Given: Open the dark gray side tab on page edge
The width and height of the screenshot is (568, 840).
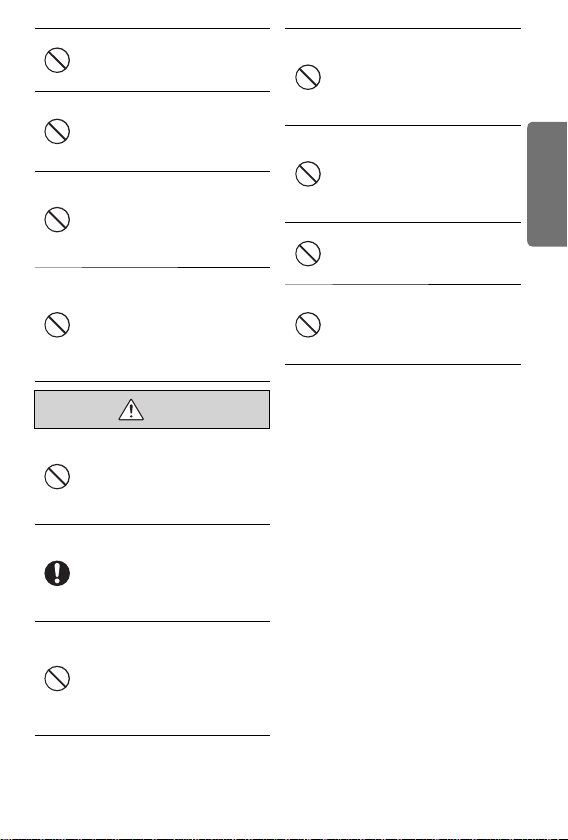Looking at the screenshot, I should [547, 184].
